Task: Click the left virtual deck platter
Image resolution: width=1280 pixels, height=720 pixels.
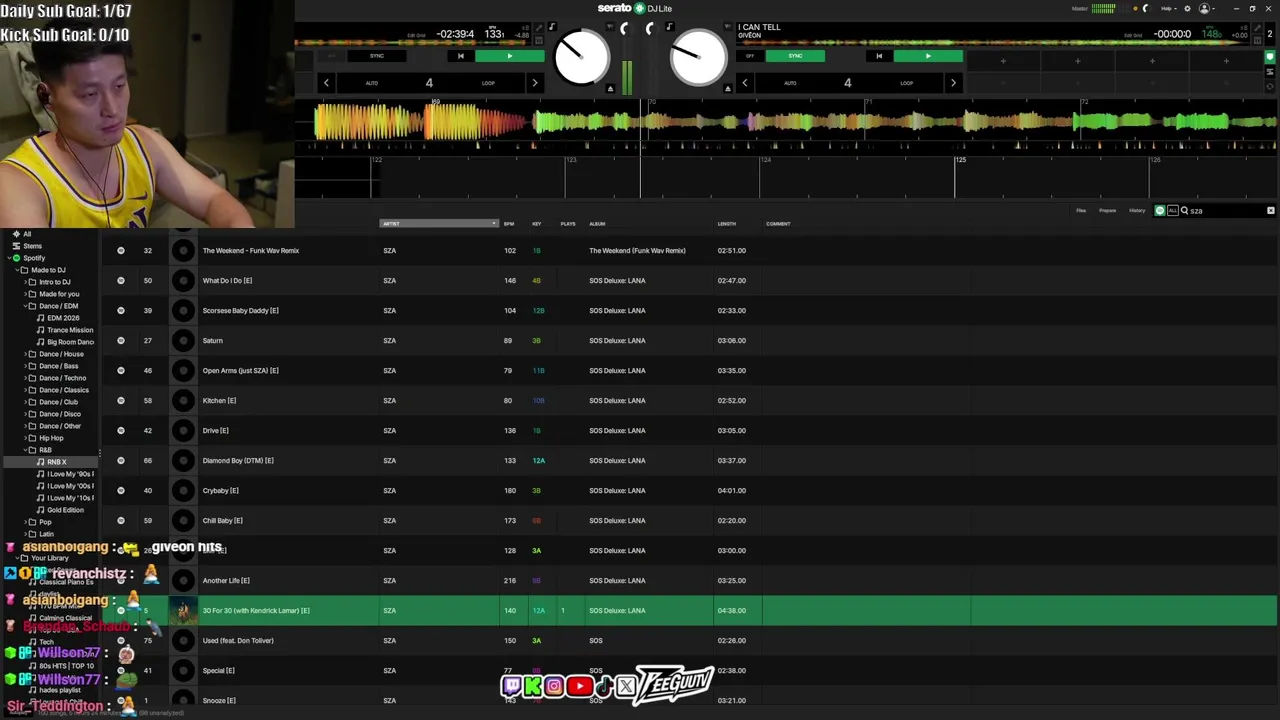Action: [581, 58]
